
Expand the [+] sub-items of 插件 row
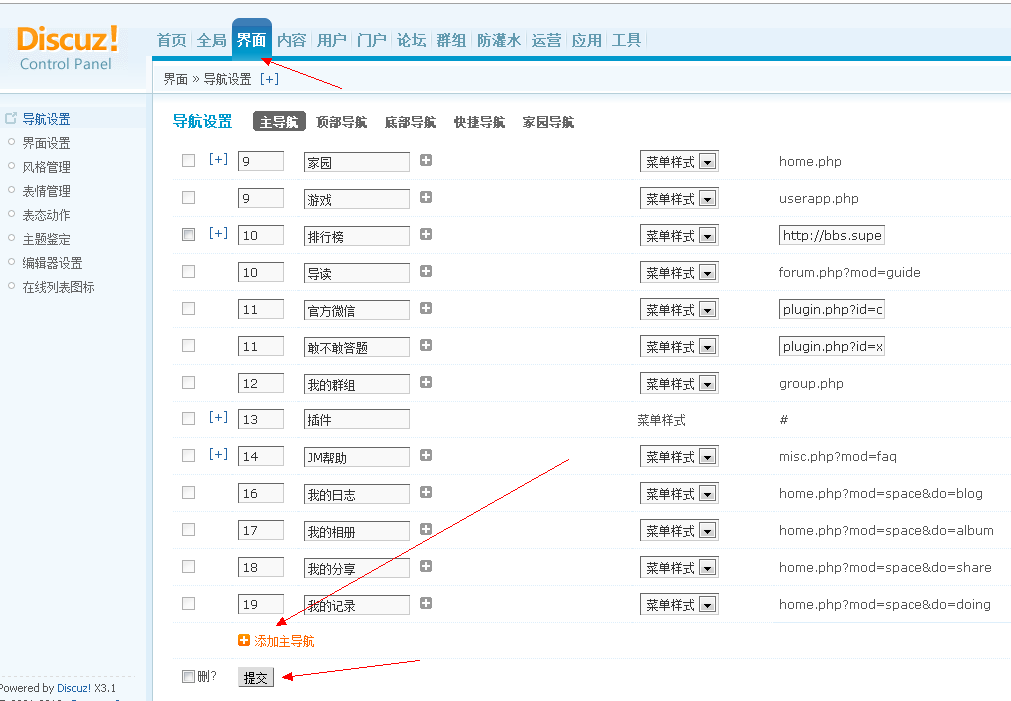218,417
